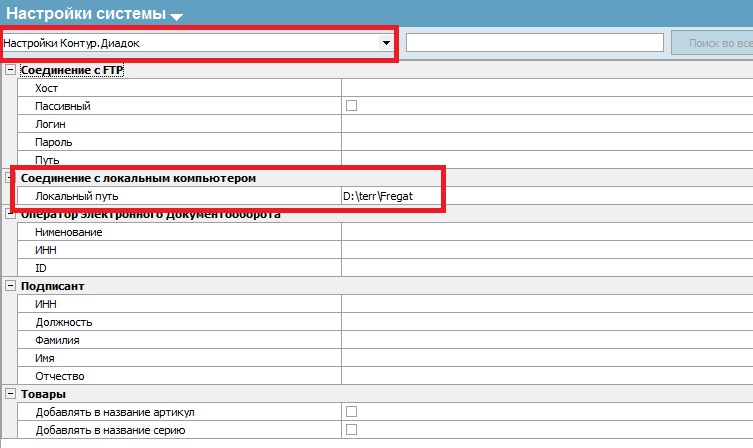Viewport: 753px width, 448px height.
Task: Click the Хост value field
Action: pos(547,88)
